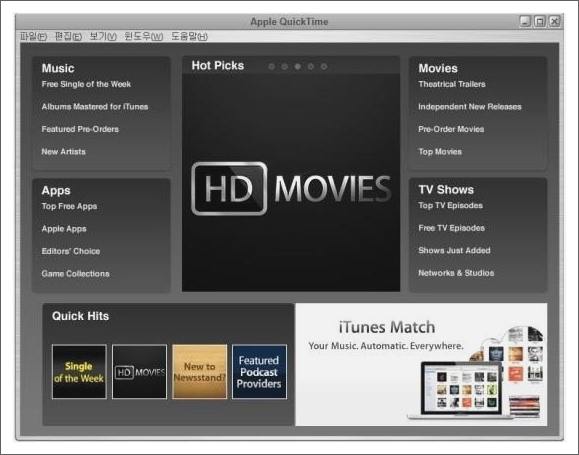Viewport: 579px width, 455px height.
Task: Open the 윈도우(W) menu
Action: pyautogui.click(x=144, y=36)
